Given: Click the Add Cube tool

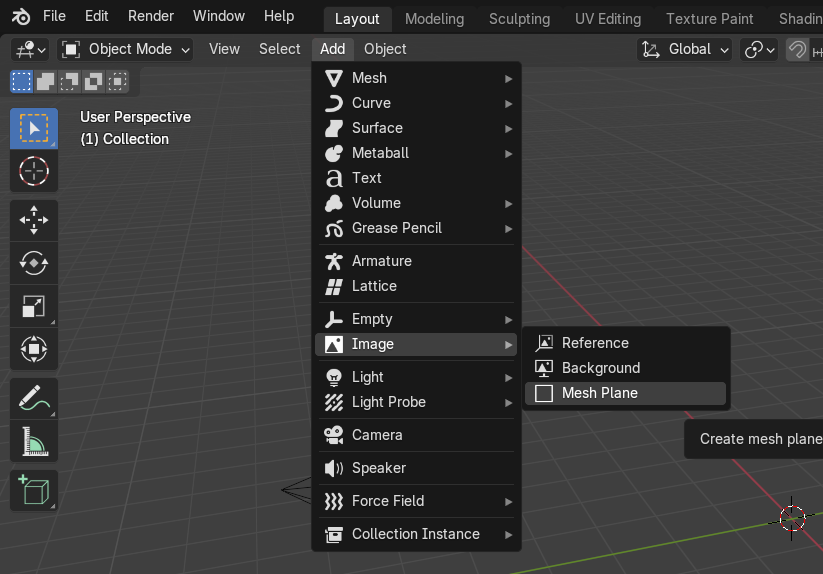Looking at the screenshot, I should [34, 490].
